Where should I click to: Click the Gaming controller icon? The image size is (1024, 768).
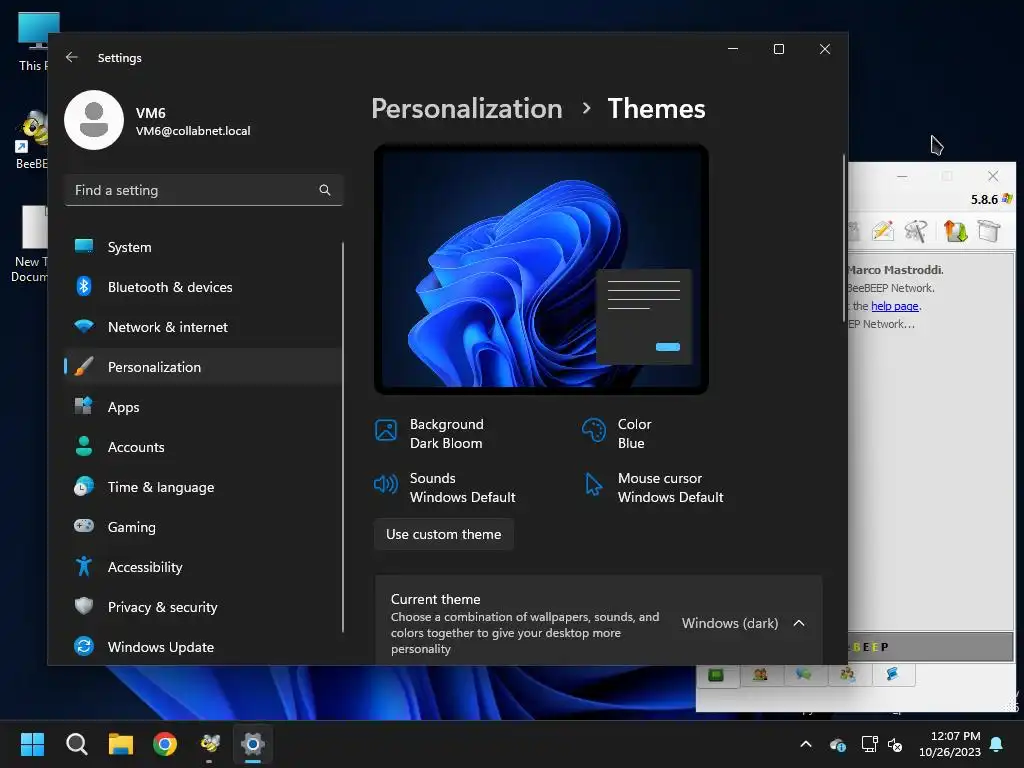point(84,526)
